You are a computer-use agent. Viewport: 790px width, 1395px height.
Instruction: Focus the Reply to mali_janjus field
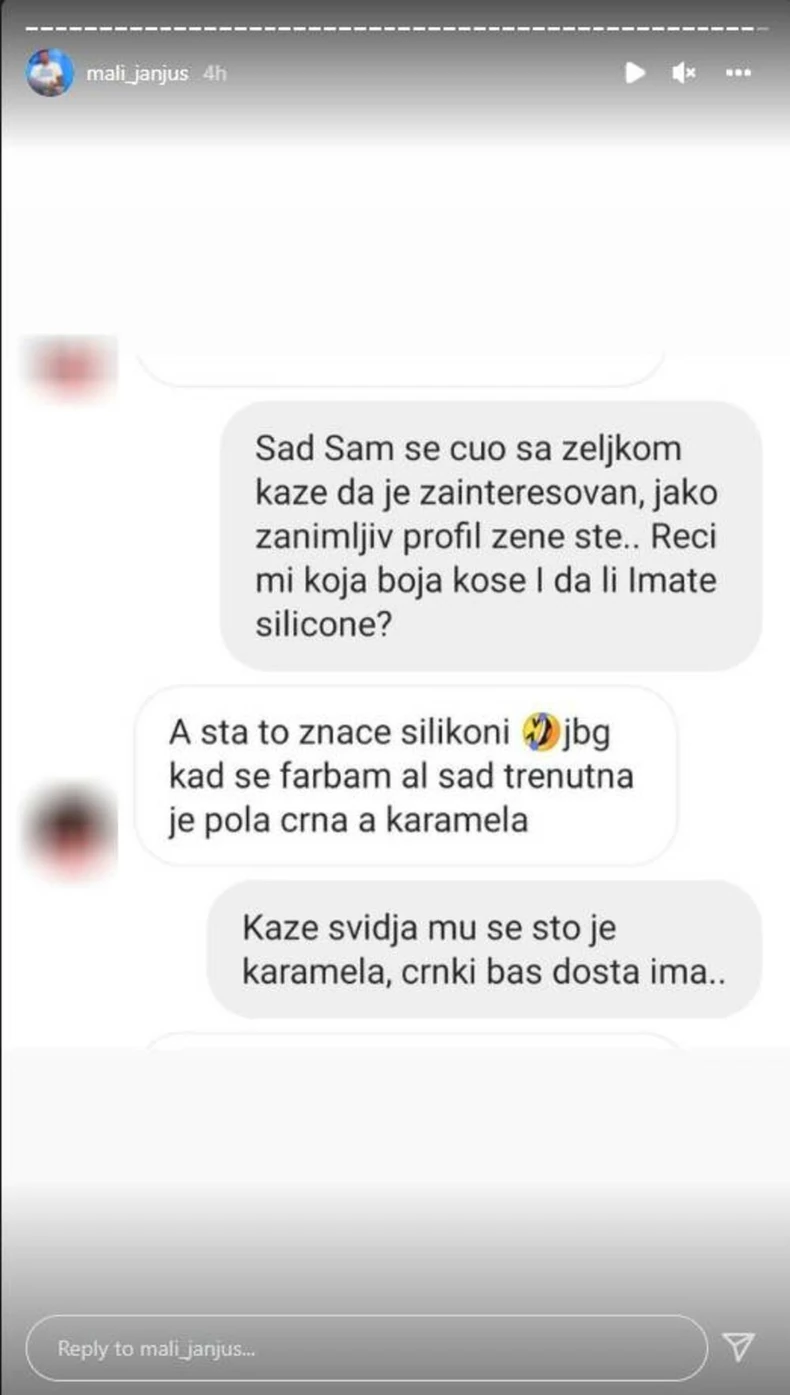click(x=366, y=1348)
